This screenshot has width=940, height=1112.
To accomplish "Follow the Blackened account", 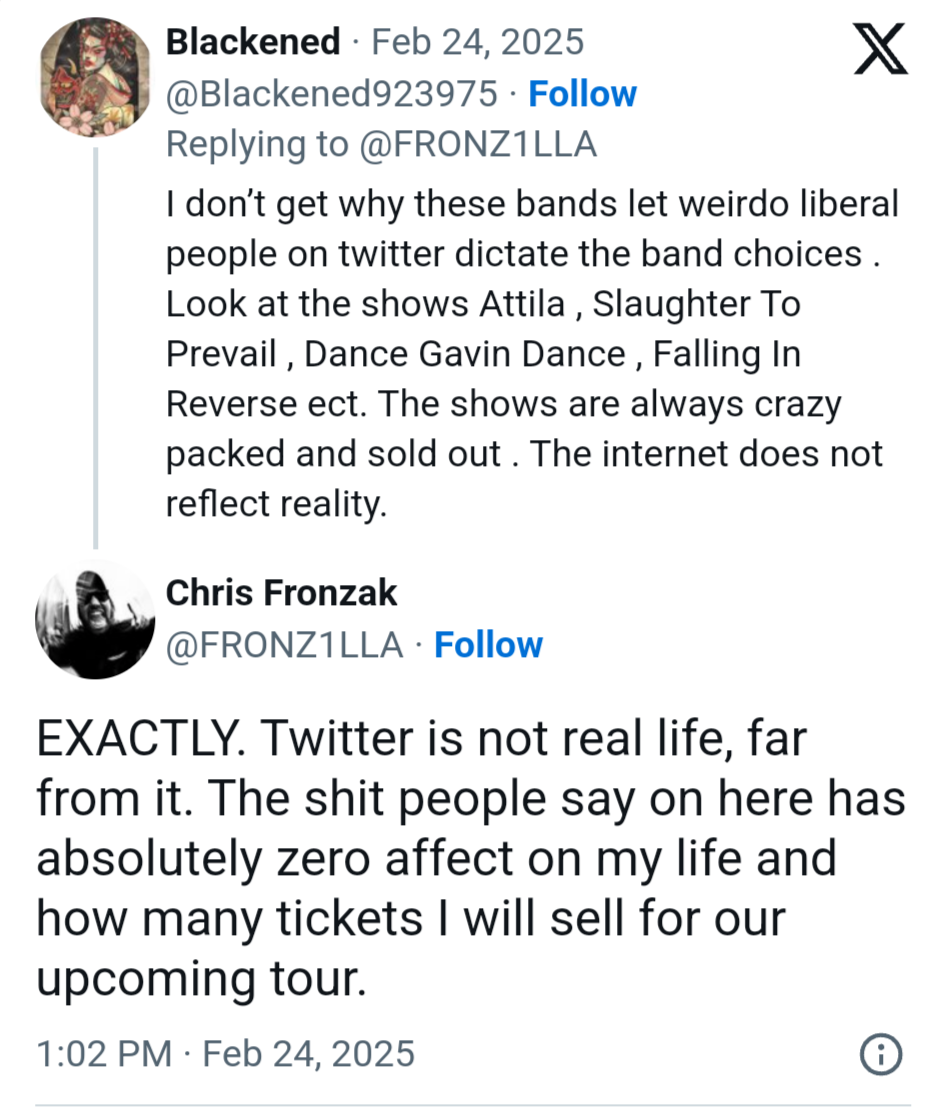I will pyautogui.click(x=582, y=93).
